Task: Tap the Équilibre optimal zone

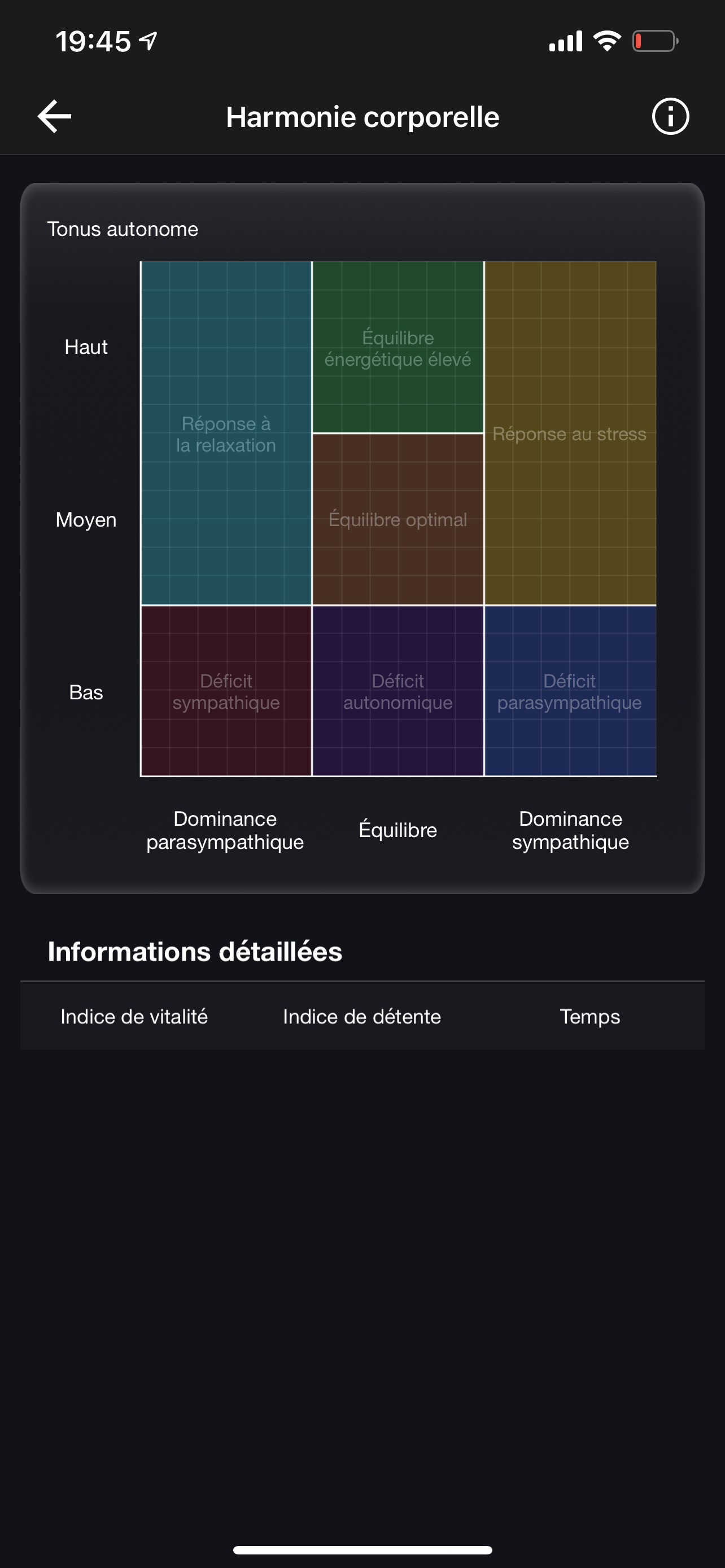Action: [x=398, y=519]
